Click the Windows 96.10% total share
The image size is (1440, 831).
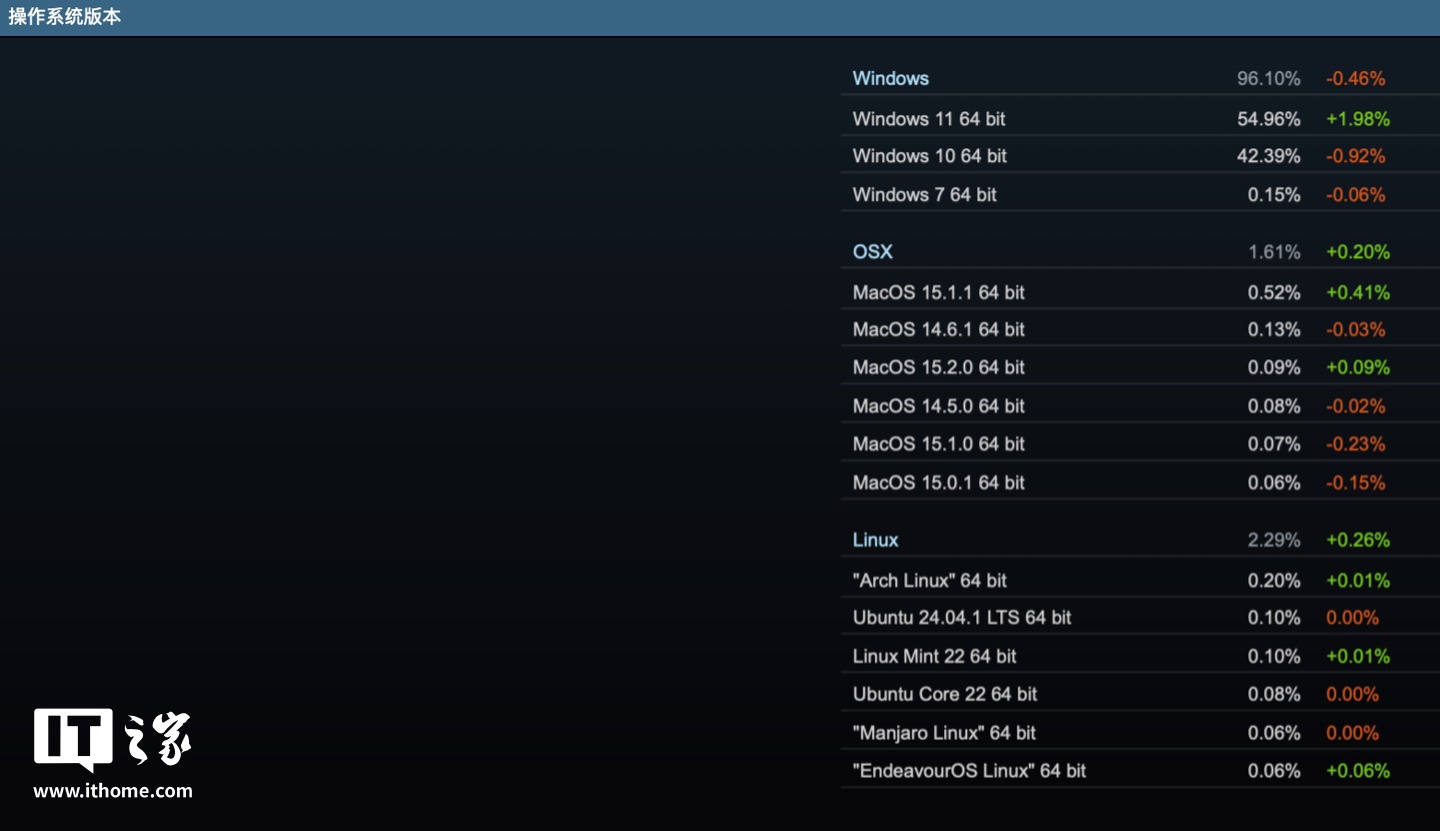pos(1268,78)
